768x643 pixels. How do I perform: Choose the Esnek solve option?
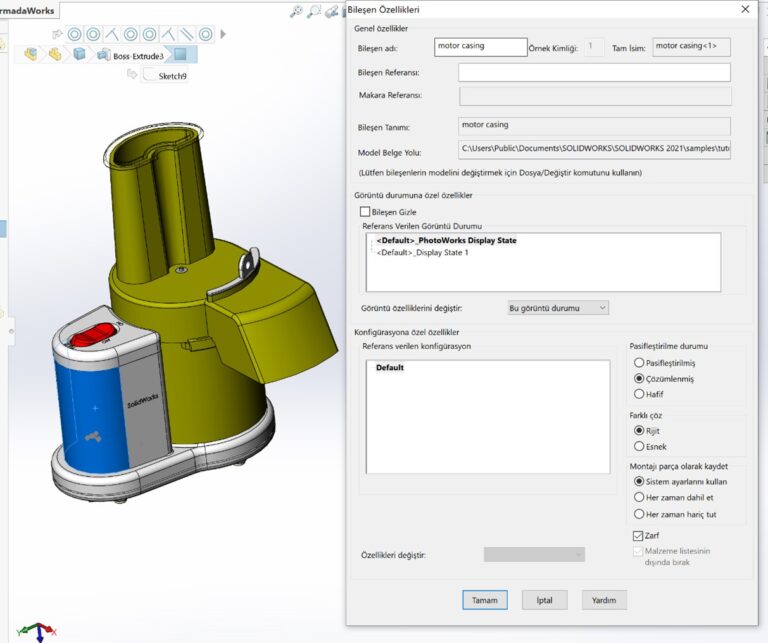639,446
